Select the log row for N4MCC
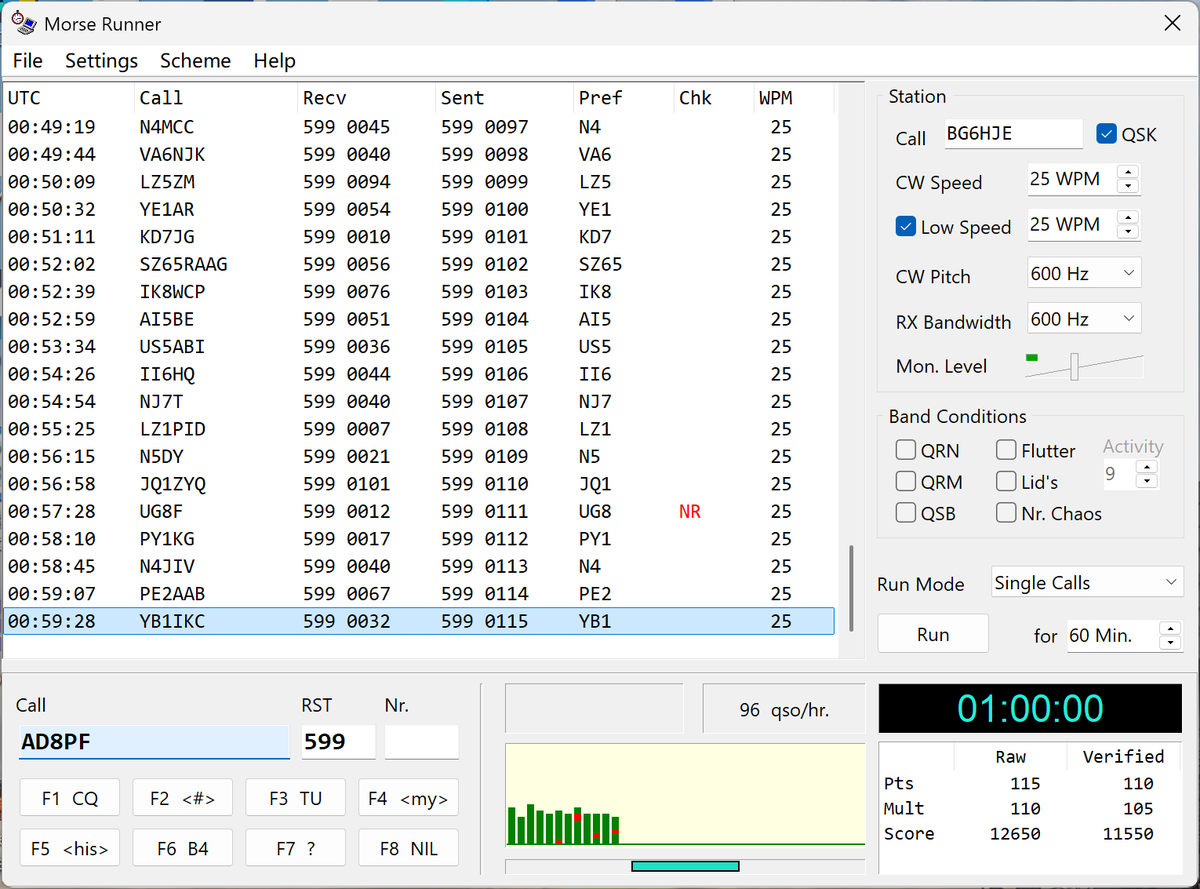 point(419,127)
